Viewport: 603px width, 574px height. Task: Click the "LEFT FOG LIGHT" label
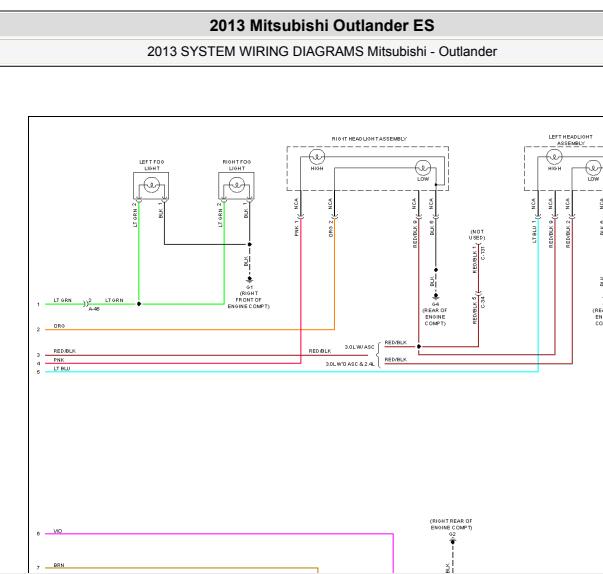tap(152, 165)
